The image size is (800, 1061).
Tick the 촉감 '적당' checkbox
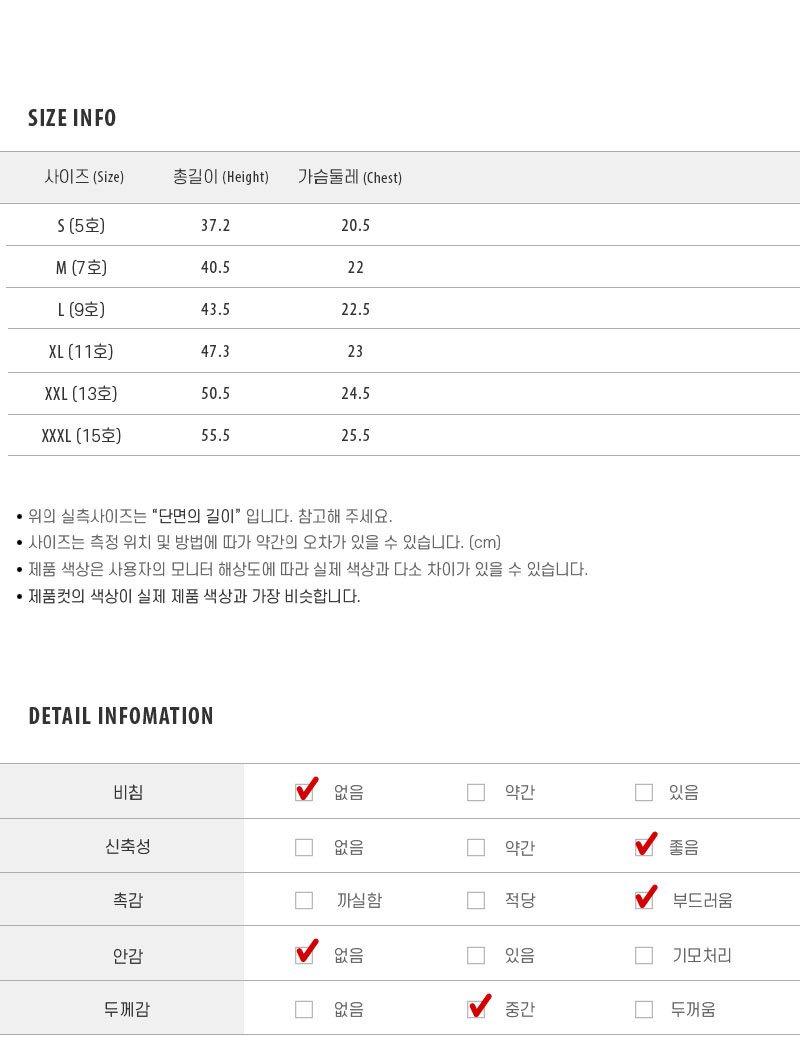point(476,901)
